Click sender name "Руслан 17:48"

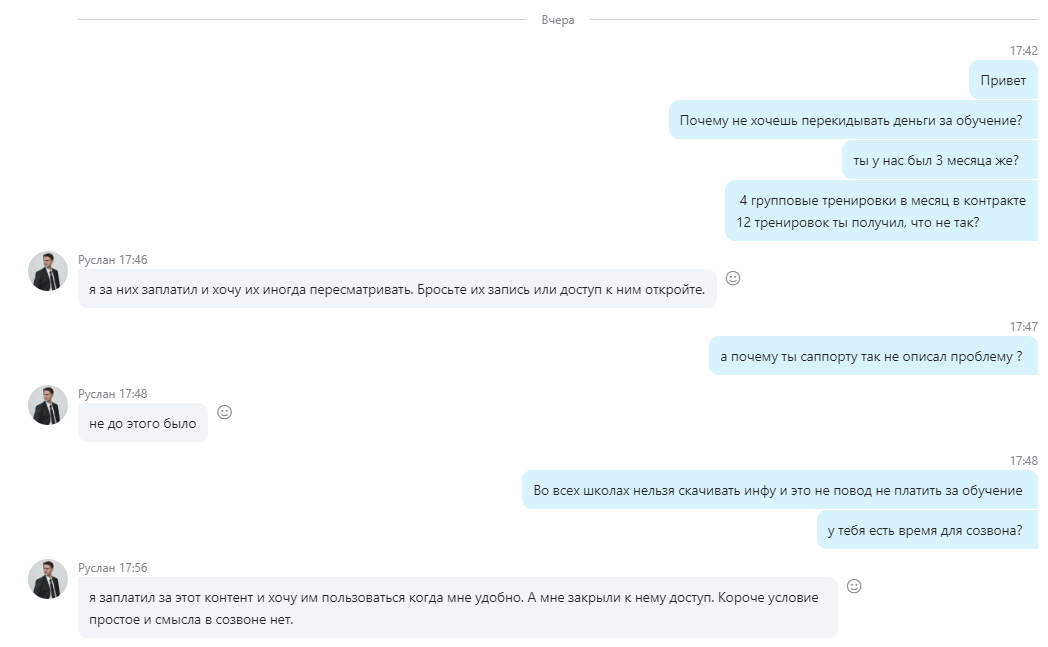[x=112, y=394]
